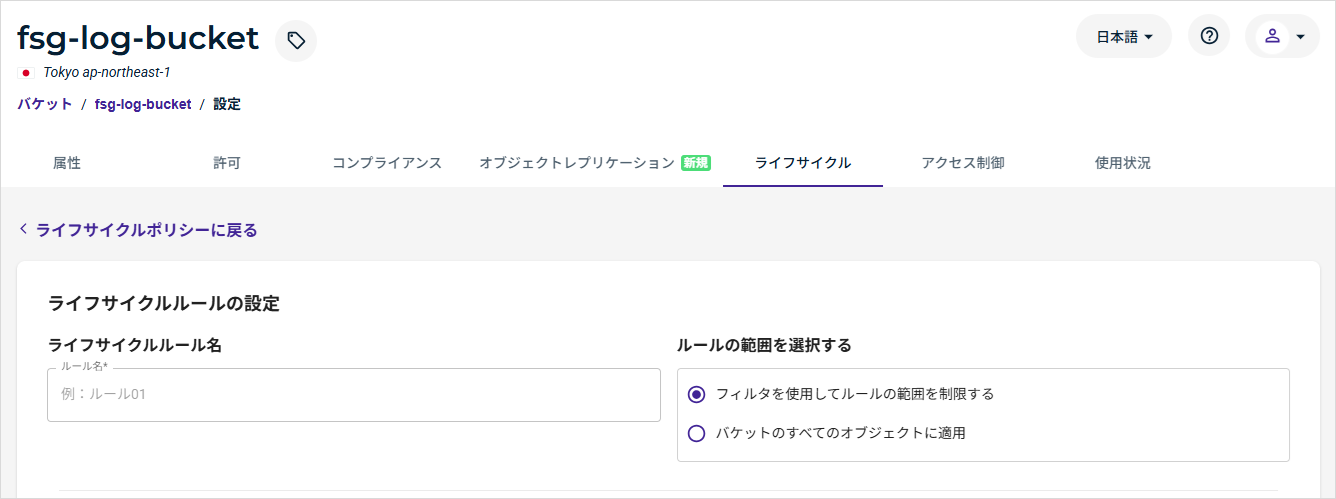
Task: Open the help question mark icon
Action: (x=1209, y=36)
